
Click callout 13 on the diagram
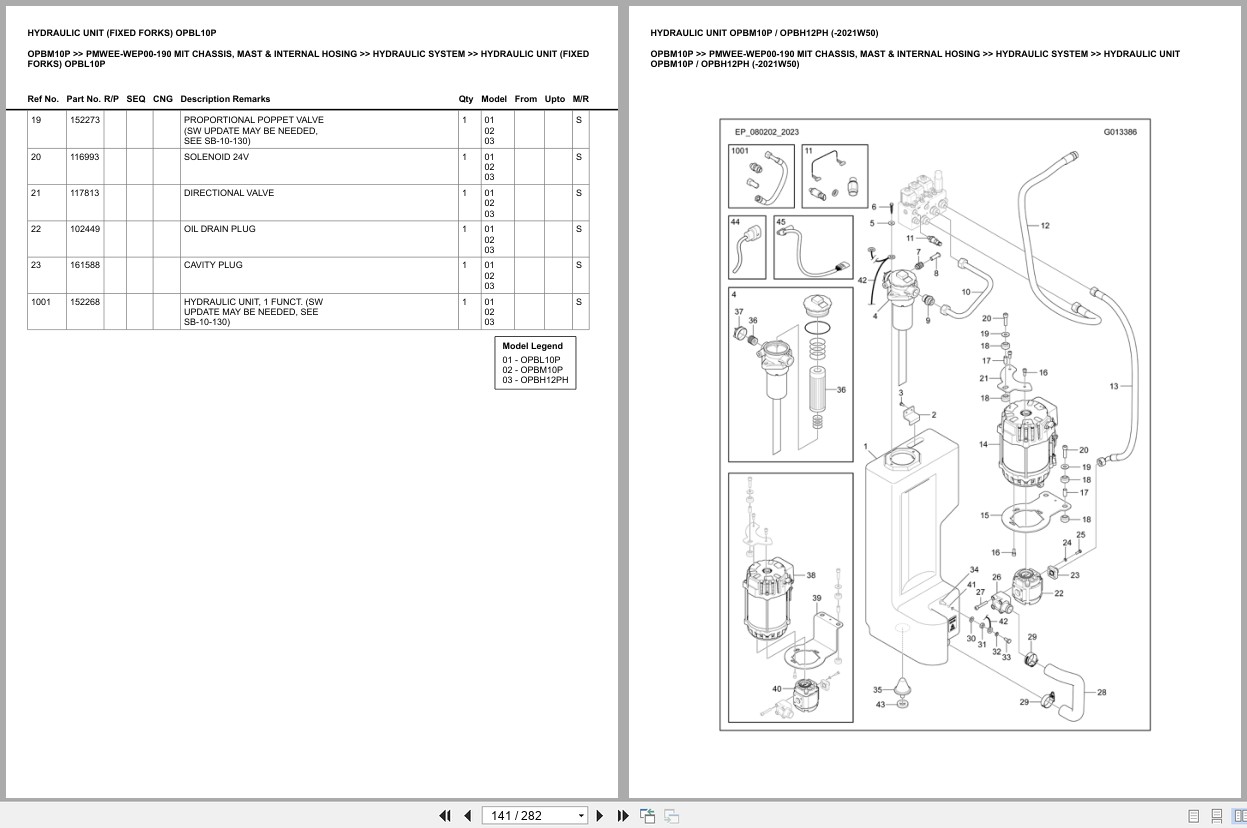(1114, 386)
